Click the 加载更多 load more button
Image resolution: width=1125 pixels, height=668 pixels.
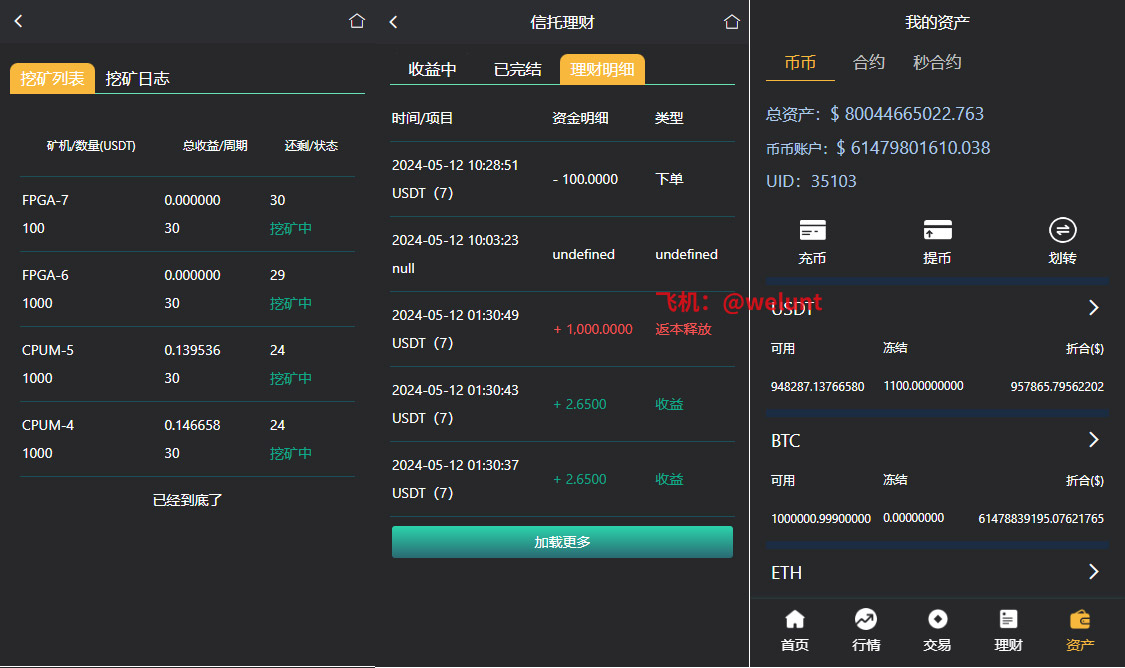(x=562, y=542)
